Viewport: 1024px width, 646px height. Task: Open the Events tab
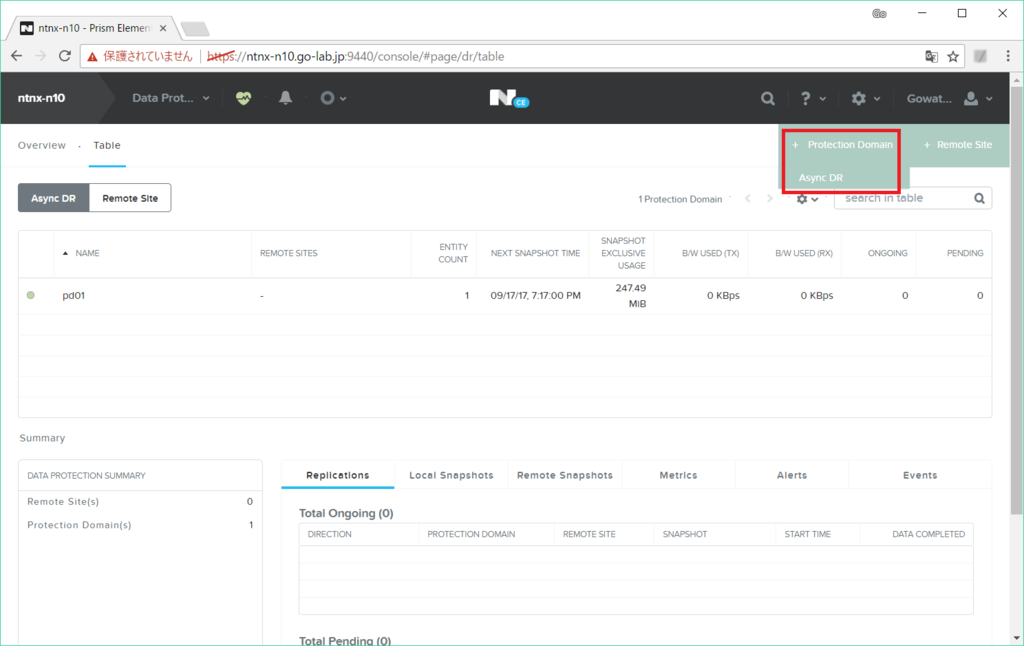920,476
